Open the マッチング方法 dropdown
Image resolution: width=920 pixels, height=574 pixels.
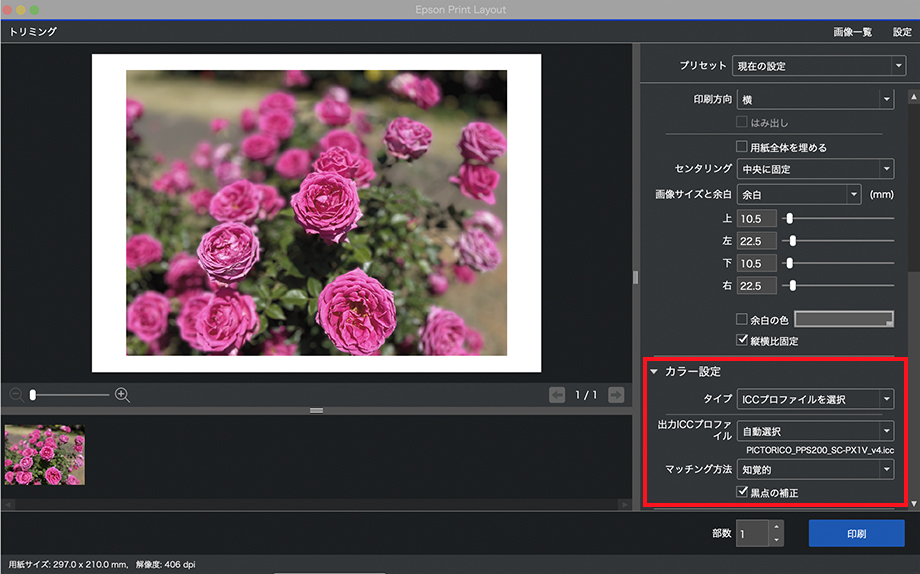coord(815,469)
